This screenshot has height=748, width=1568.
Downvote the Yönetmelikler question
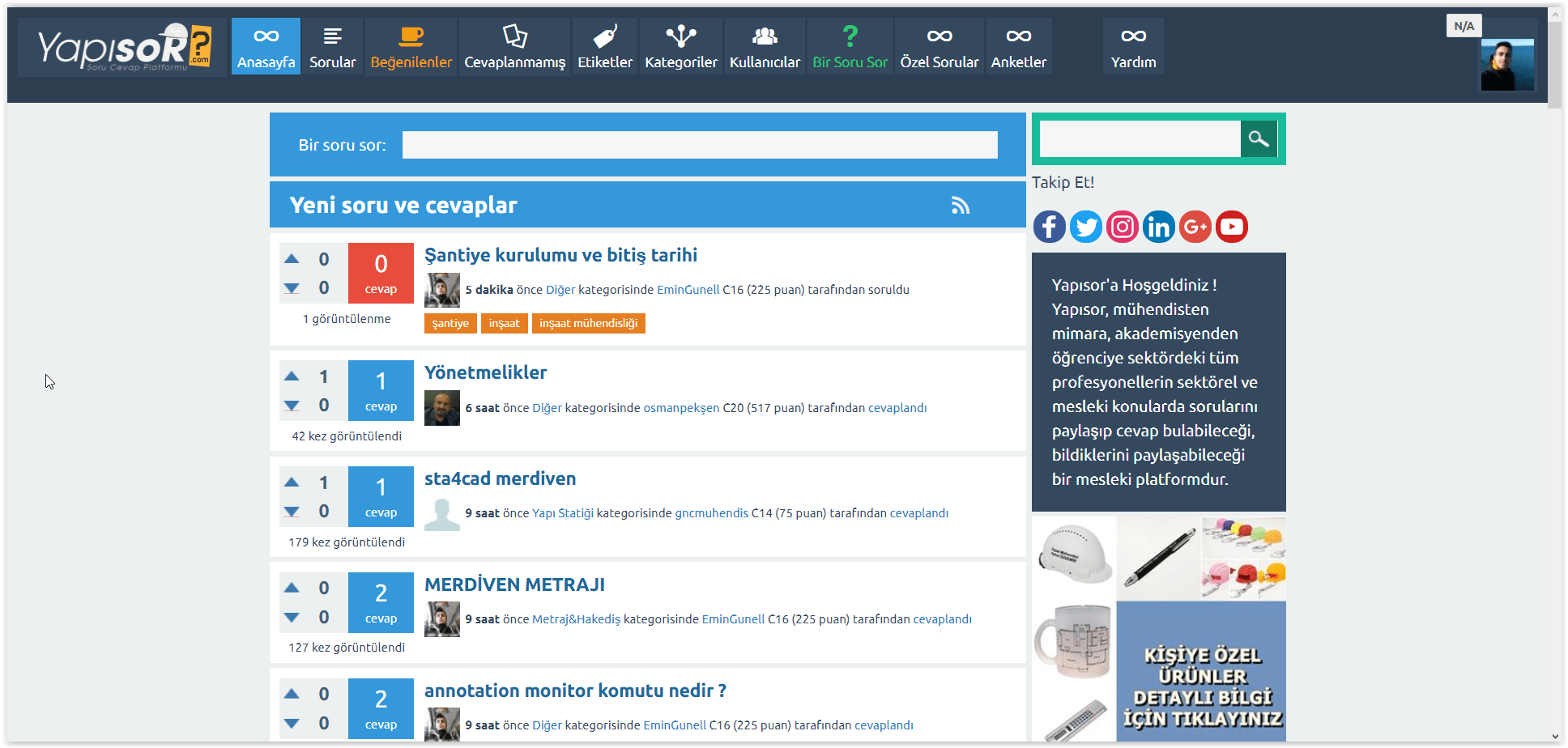(x=292, y=406)
